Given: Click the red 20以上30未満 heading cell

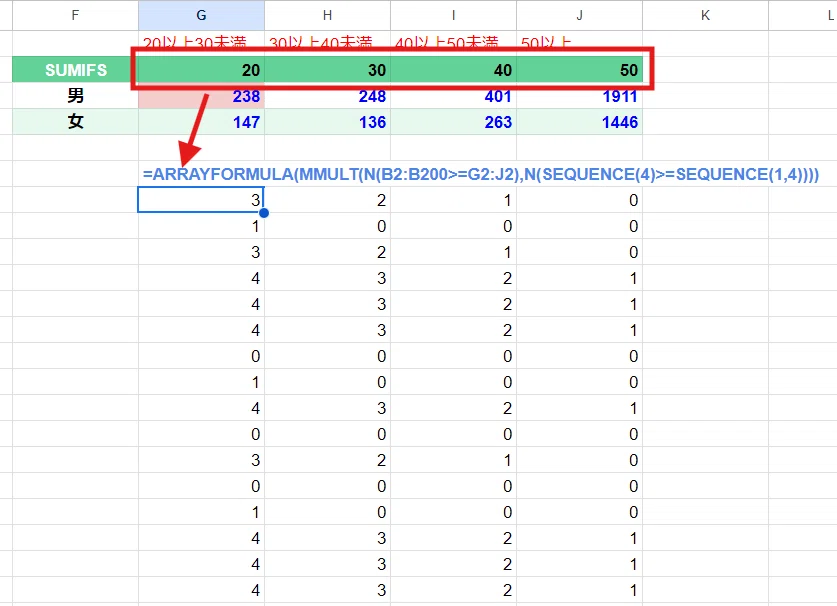Looking at the screenshot, I should pos(201,43).
